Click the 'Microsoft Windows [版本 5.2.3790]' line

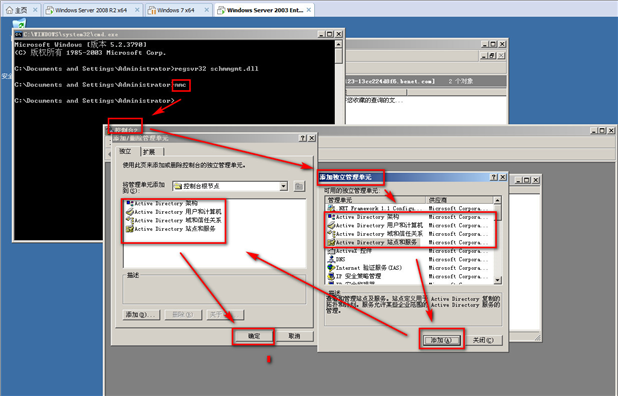click(81, 45)
